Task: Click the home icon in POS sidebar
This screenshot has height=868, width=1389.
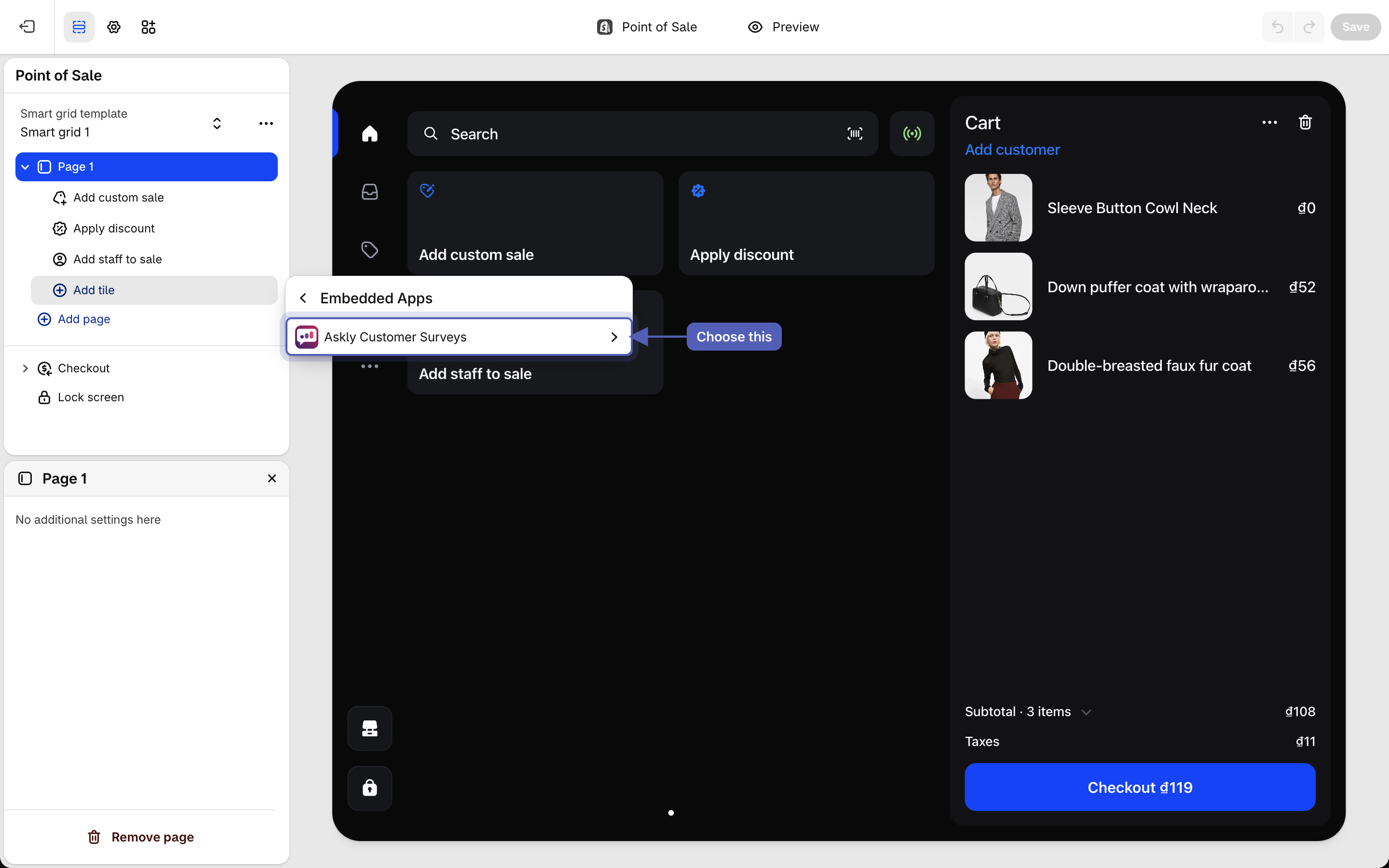Action: [x=369, y=134]
